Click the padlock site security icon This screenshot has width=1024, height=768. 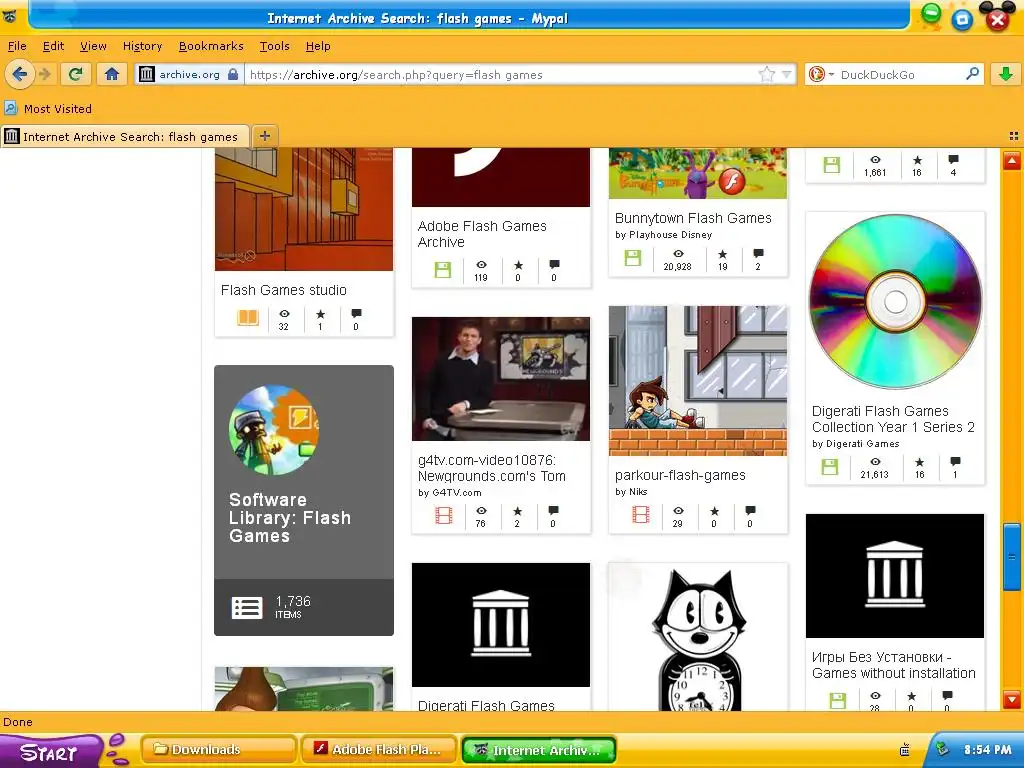pos(232,74)
